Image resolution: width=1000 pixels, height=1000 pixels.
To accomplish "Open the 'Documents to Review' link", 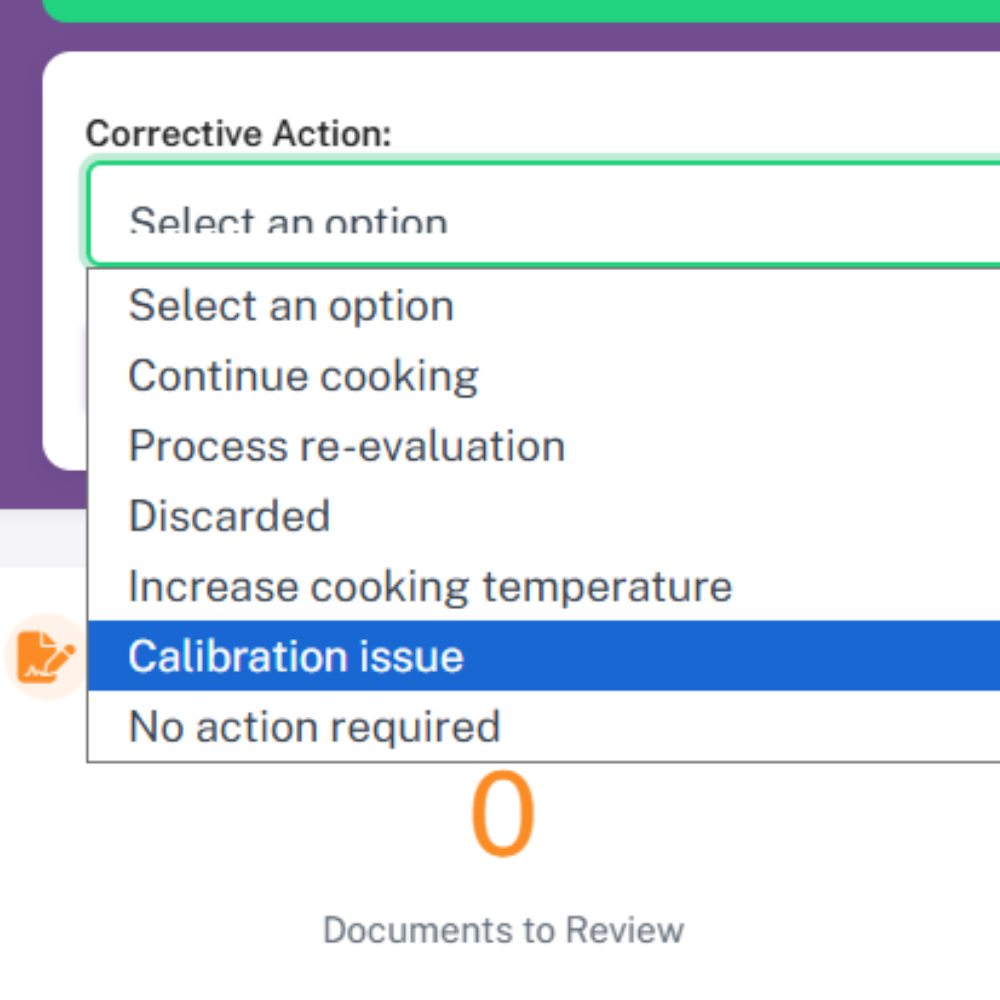I will 503,930.
